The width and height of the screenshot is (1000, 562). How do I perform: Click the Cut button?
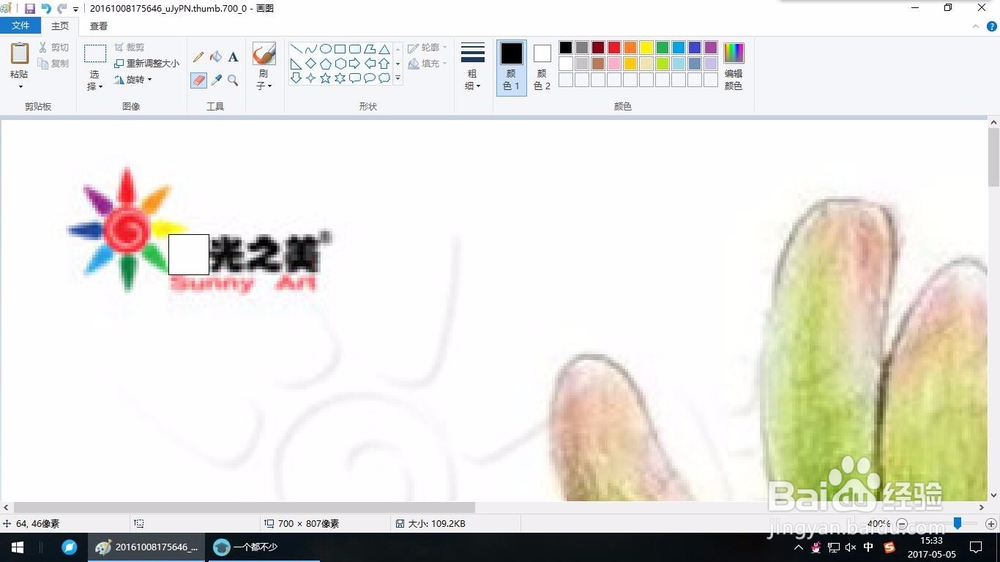[x=54, y=47]
